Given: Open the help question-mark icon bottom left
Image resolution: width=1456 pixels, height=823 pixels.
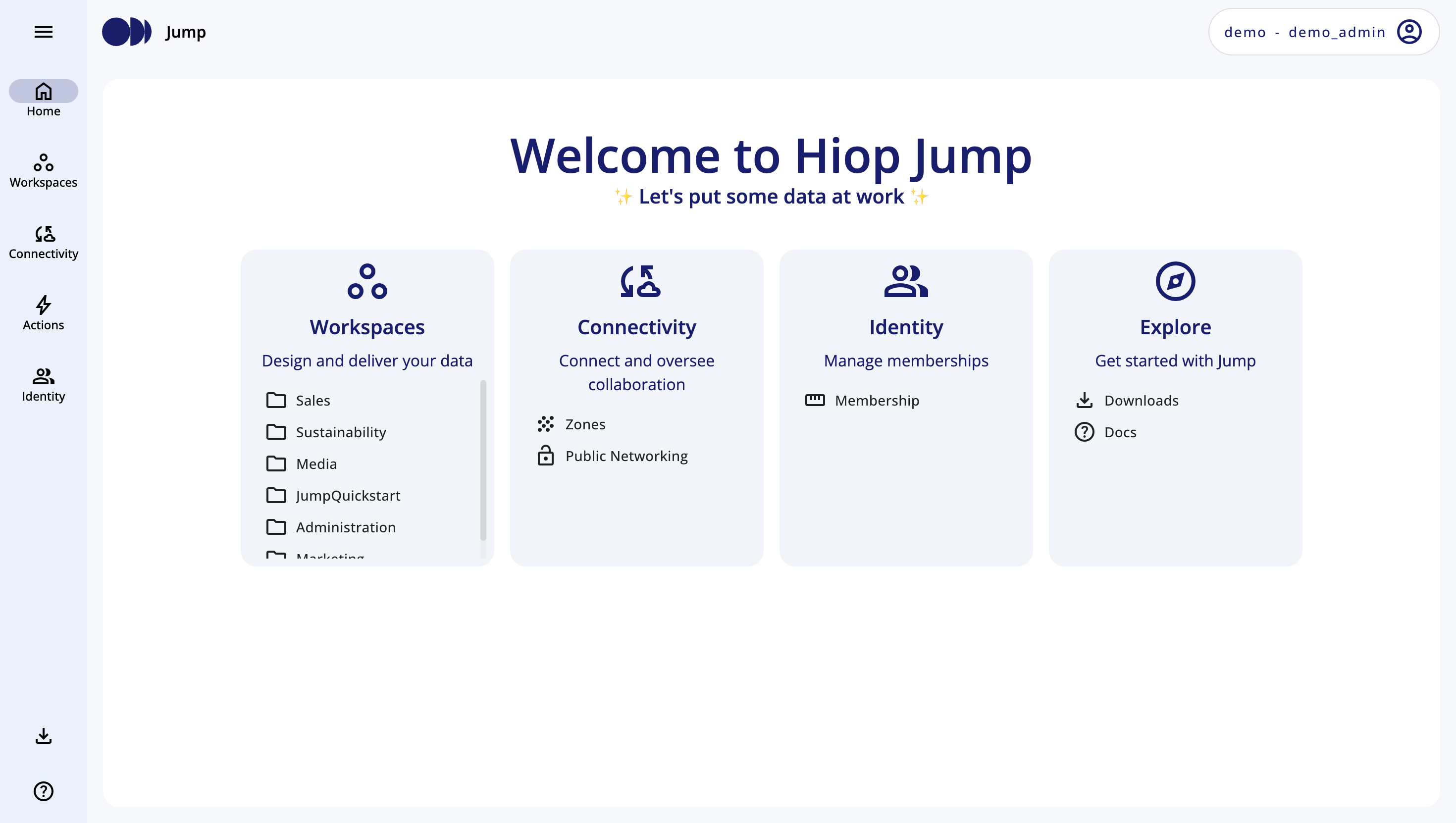Looking at the screenshot, I should [x=43, y=791].
